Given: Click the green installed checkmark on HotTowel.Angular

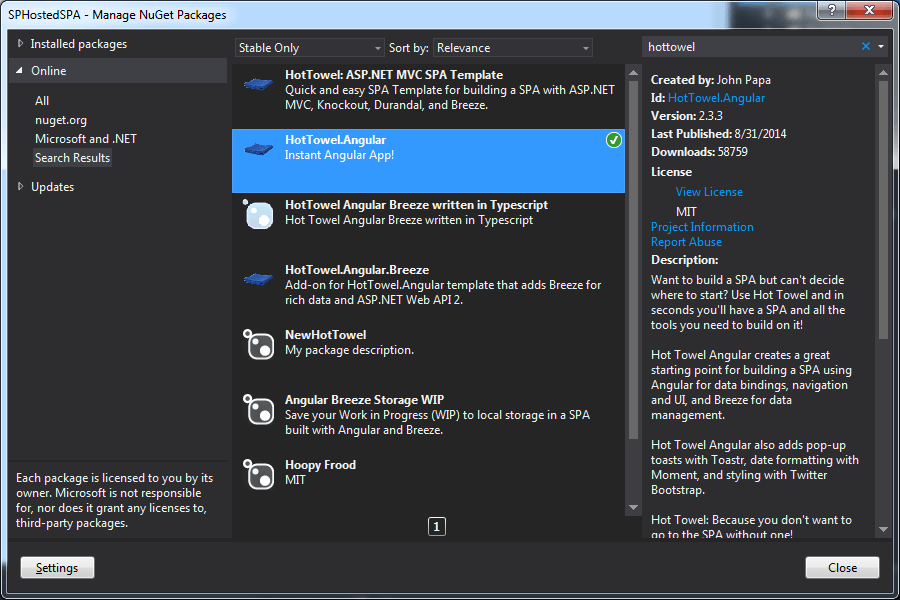Looking at the screenshot, I should click(x=614, y=140).
